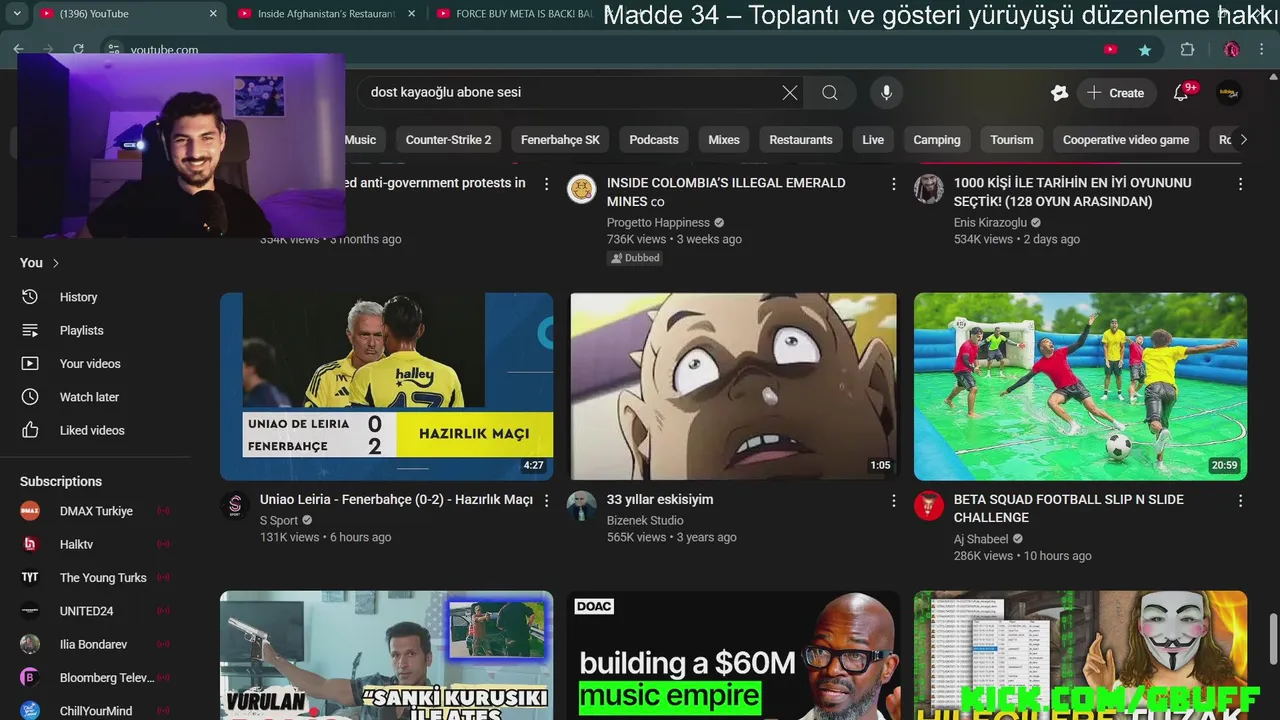Switch to Inside Afghanistan's Restaurant tab
Viewport: 1280px width, 720px height.
click(x=326, y=14)
